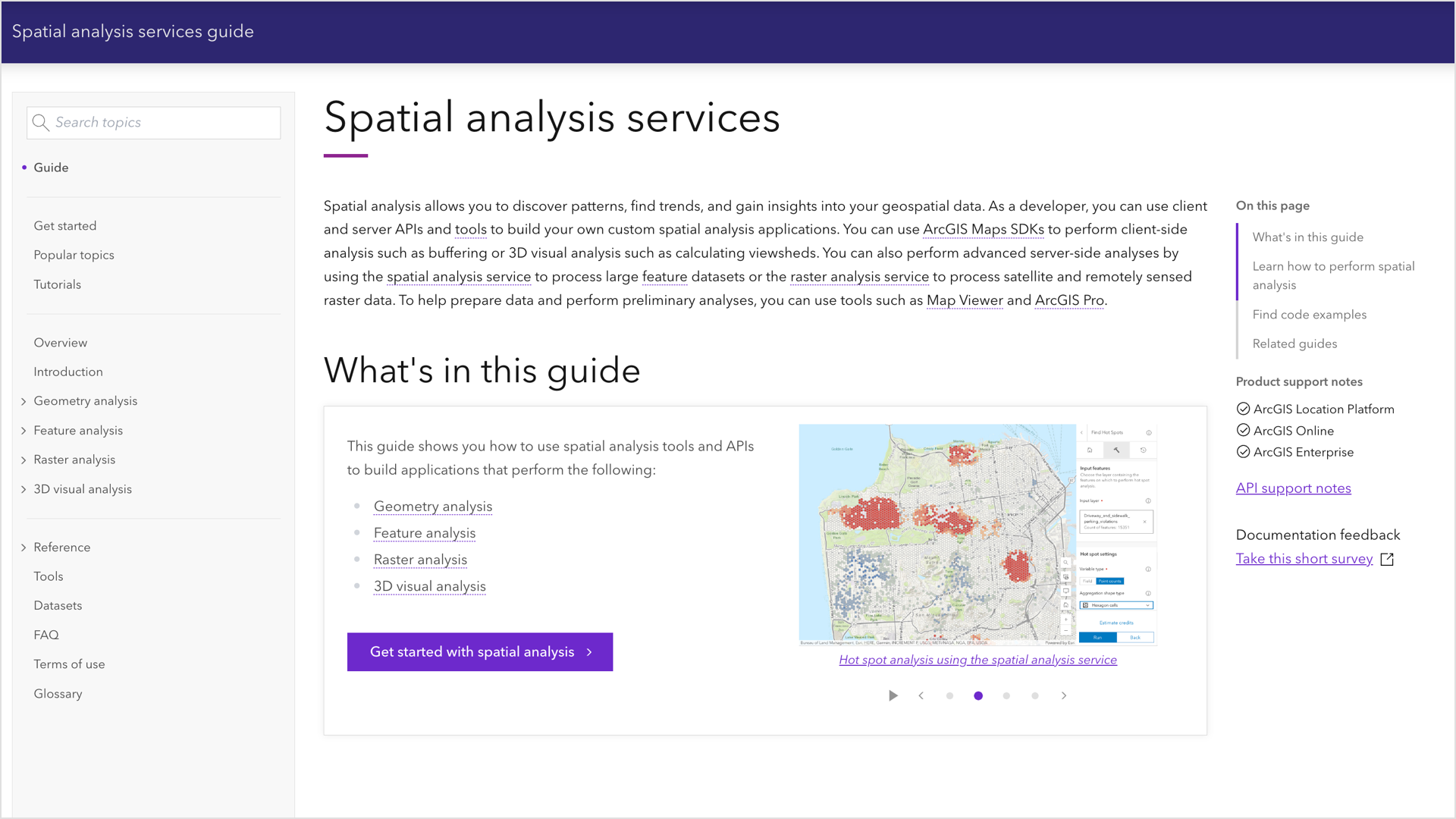Click the ArcGIS Enterprise check icon

(1243, 451)
